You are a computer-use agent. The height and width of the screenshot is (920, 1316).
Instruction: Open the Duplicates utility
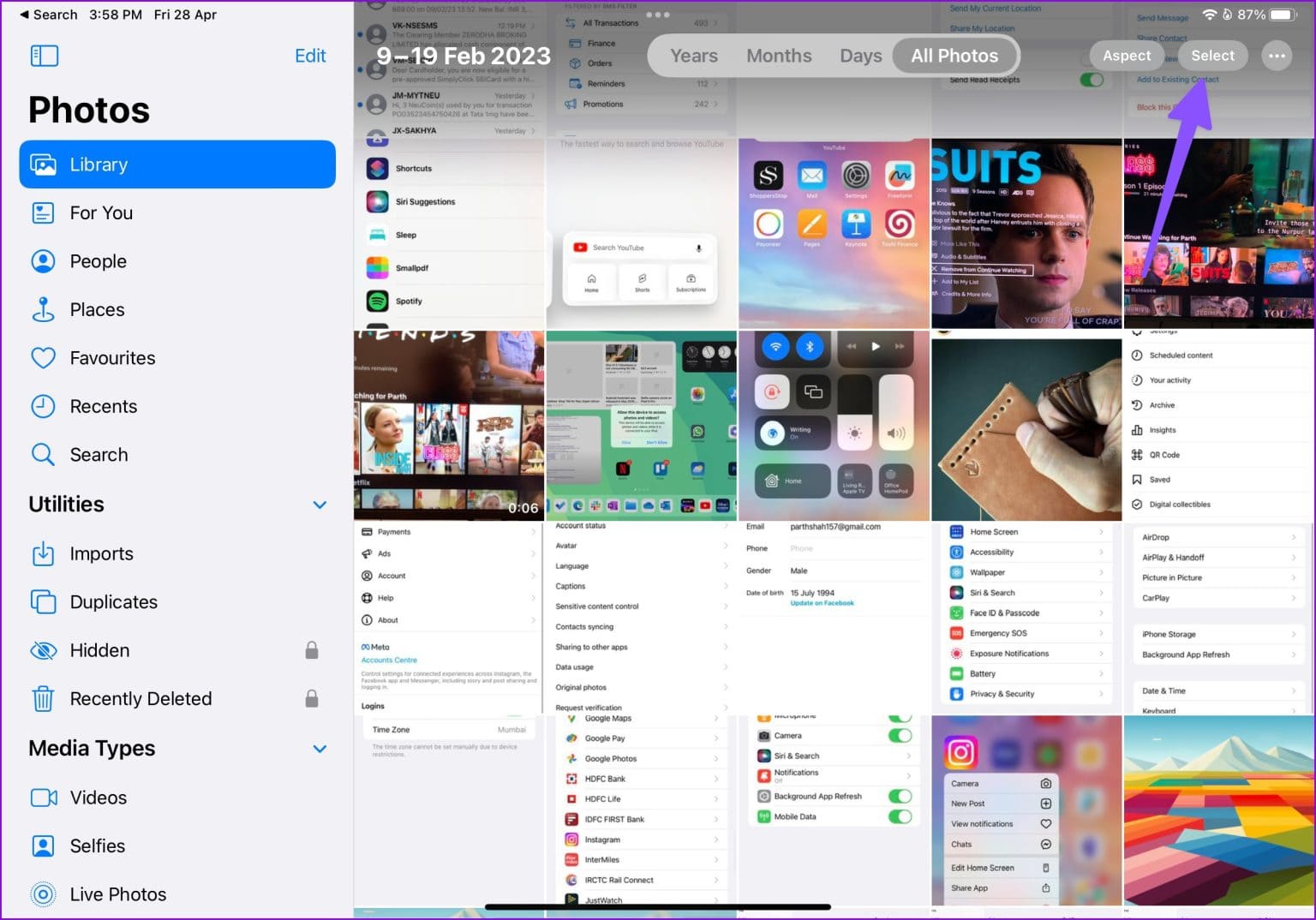[177, 602]
